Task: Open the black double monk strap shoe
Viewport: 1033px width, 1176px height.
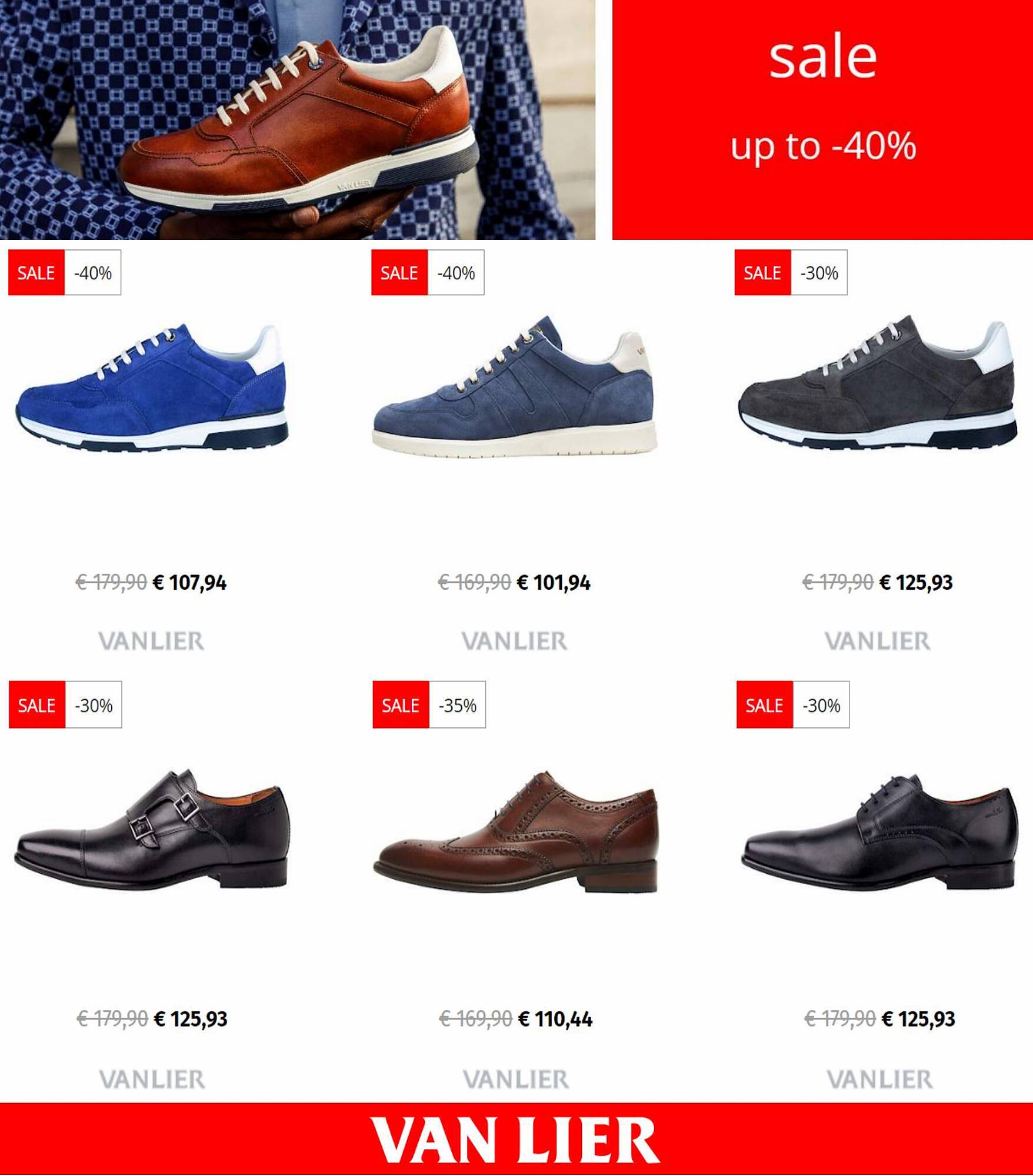Action: [x=152, y=829]
